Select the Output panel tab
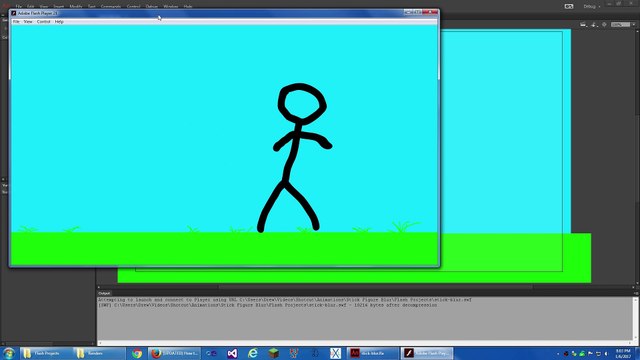Viewport: 640px width, 360px height. (104, 293)
